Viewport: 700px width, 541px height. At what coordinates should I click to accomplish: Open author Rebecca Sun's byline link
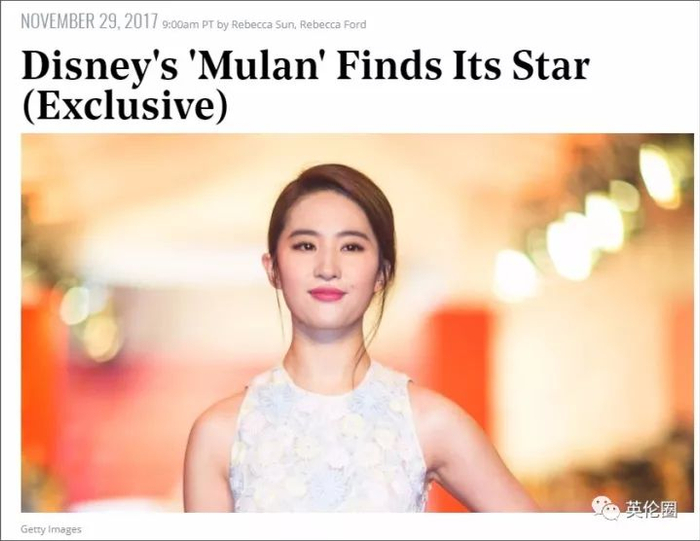pyautogui.click(x=262, y=25)
